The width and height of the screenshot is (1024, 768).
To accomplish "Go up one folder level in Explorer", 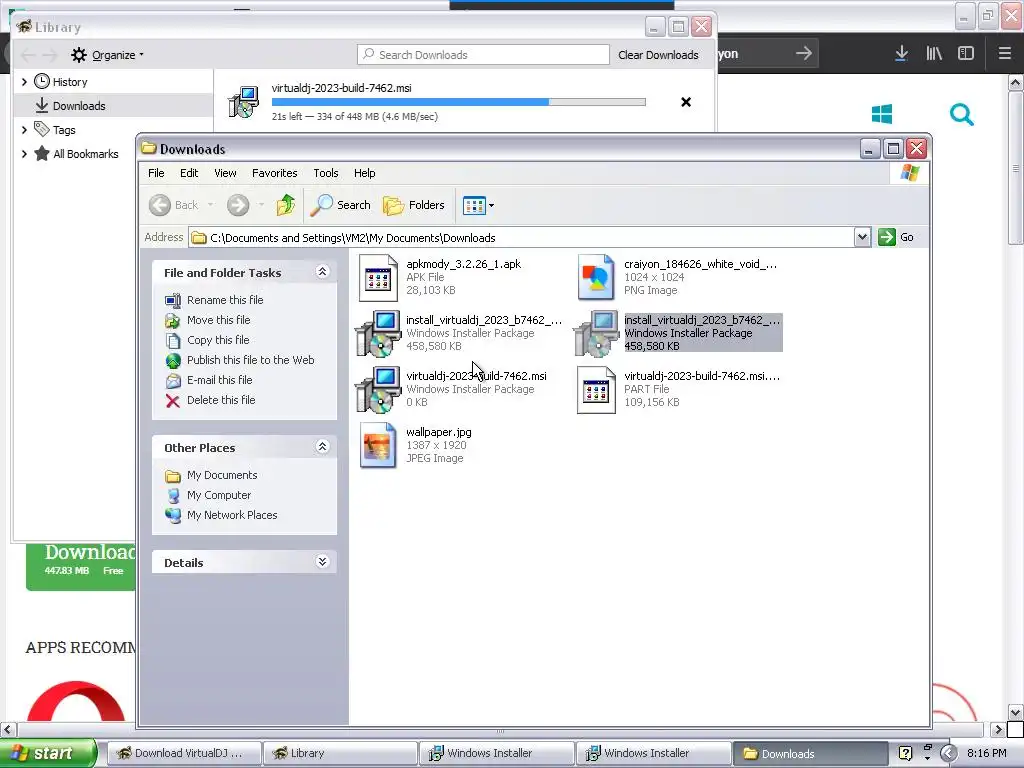I will pos(285,205).
